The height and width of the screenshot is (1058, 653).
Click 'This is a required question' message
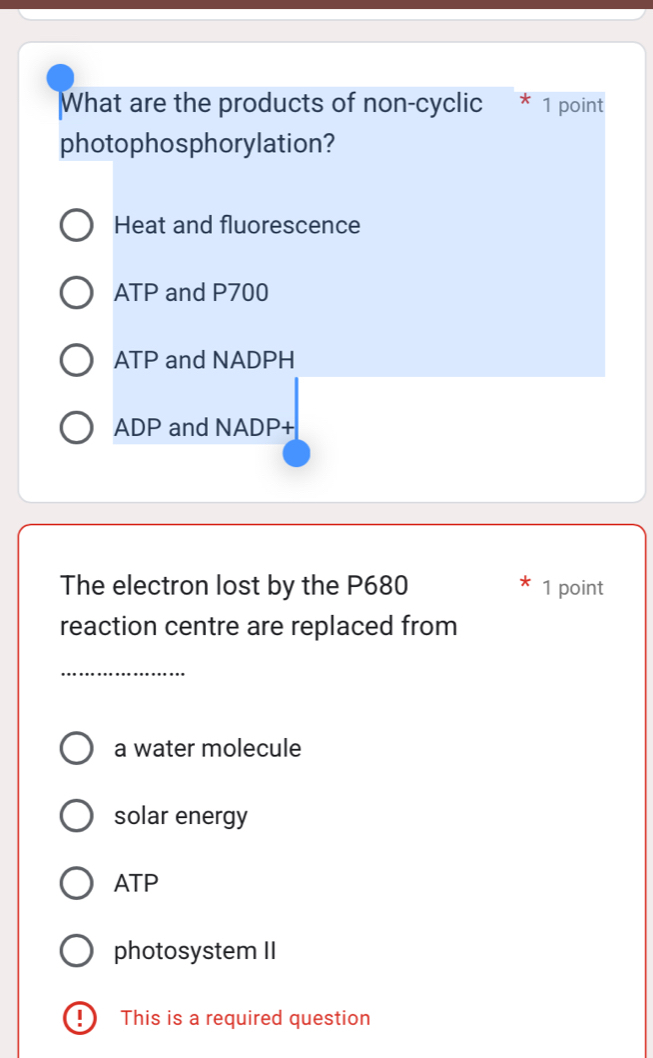pos(244,1018)
